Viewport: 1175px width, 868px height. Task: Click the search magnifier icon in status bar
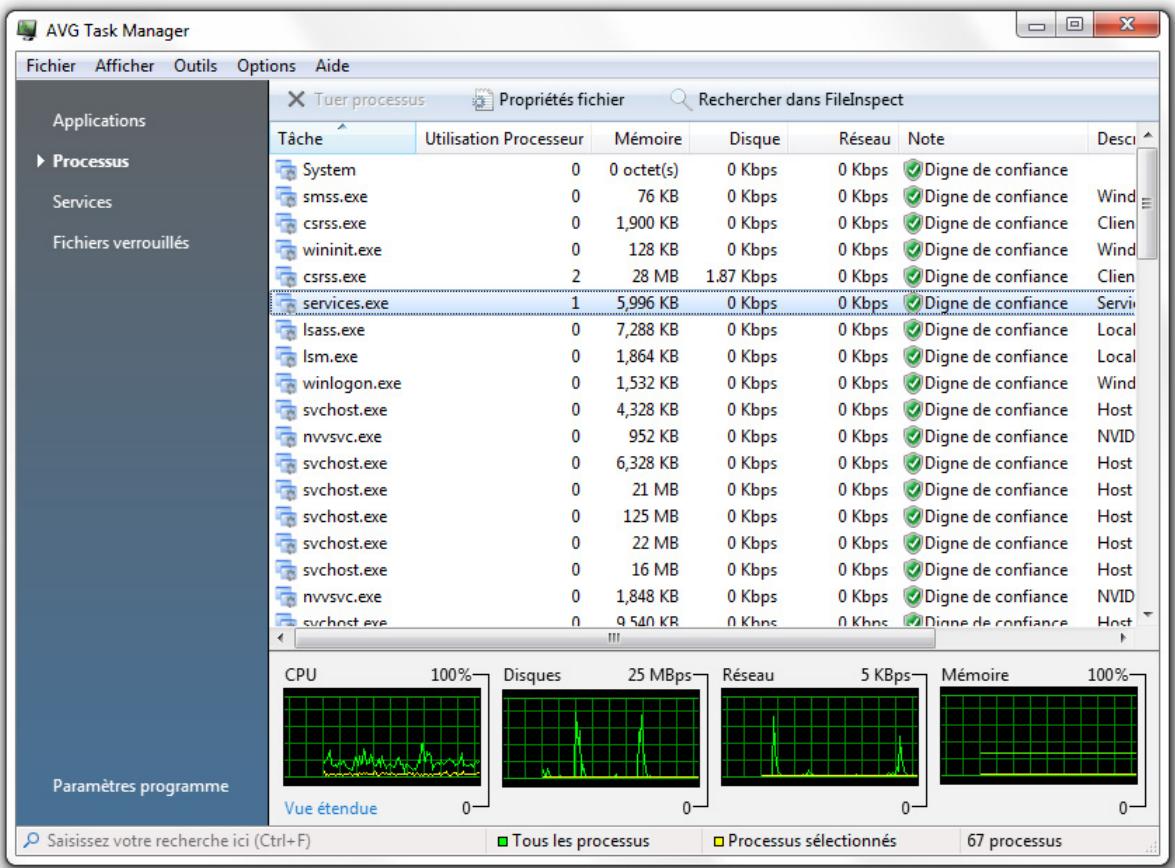point(31,840)
